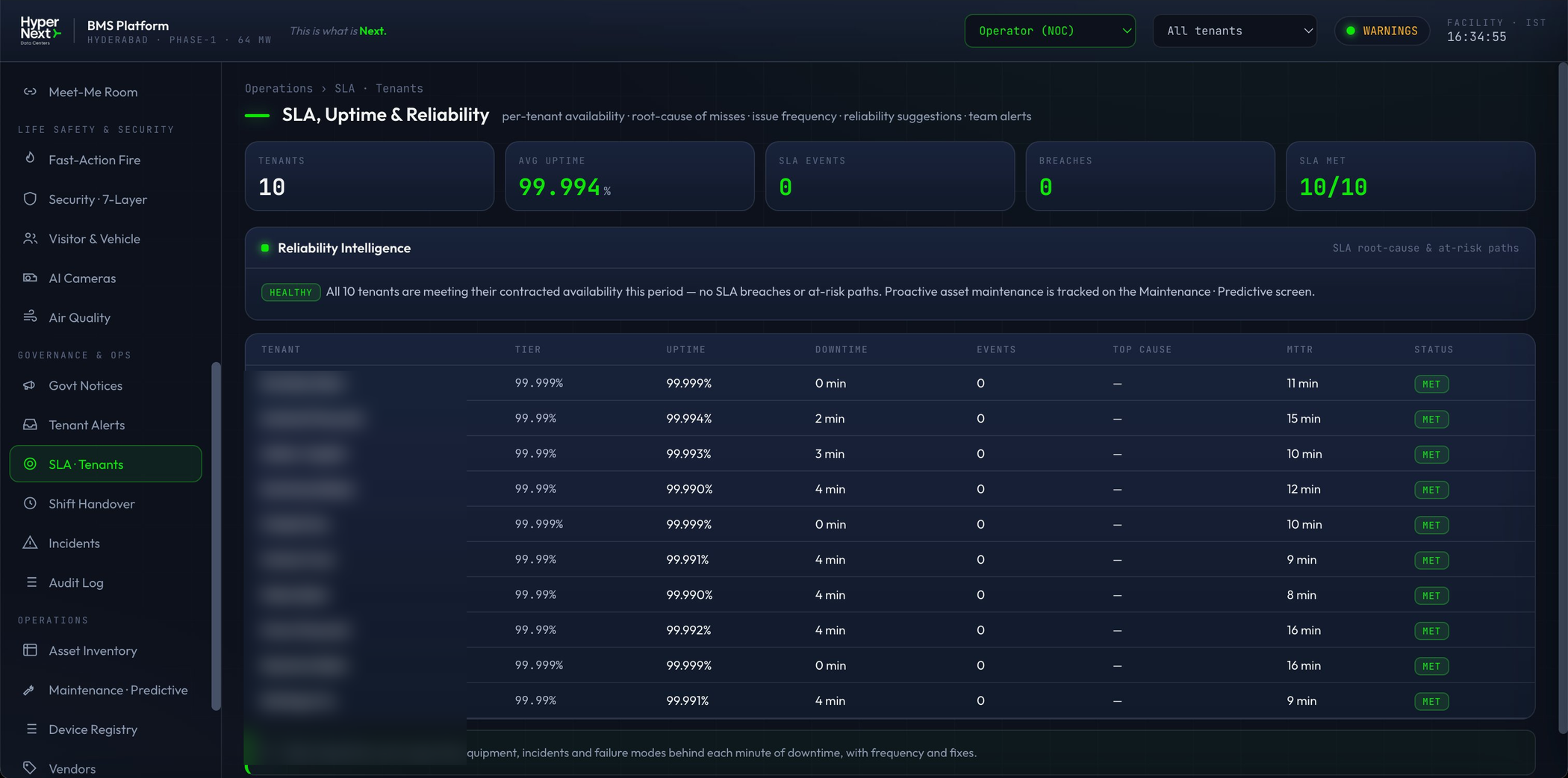Click the 3 min downtime value
The height and width of the screenshot is (778, 1568).
pyautogui.click(x=830, y=453)
